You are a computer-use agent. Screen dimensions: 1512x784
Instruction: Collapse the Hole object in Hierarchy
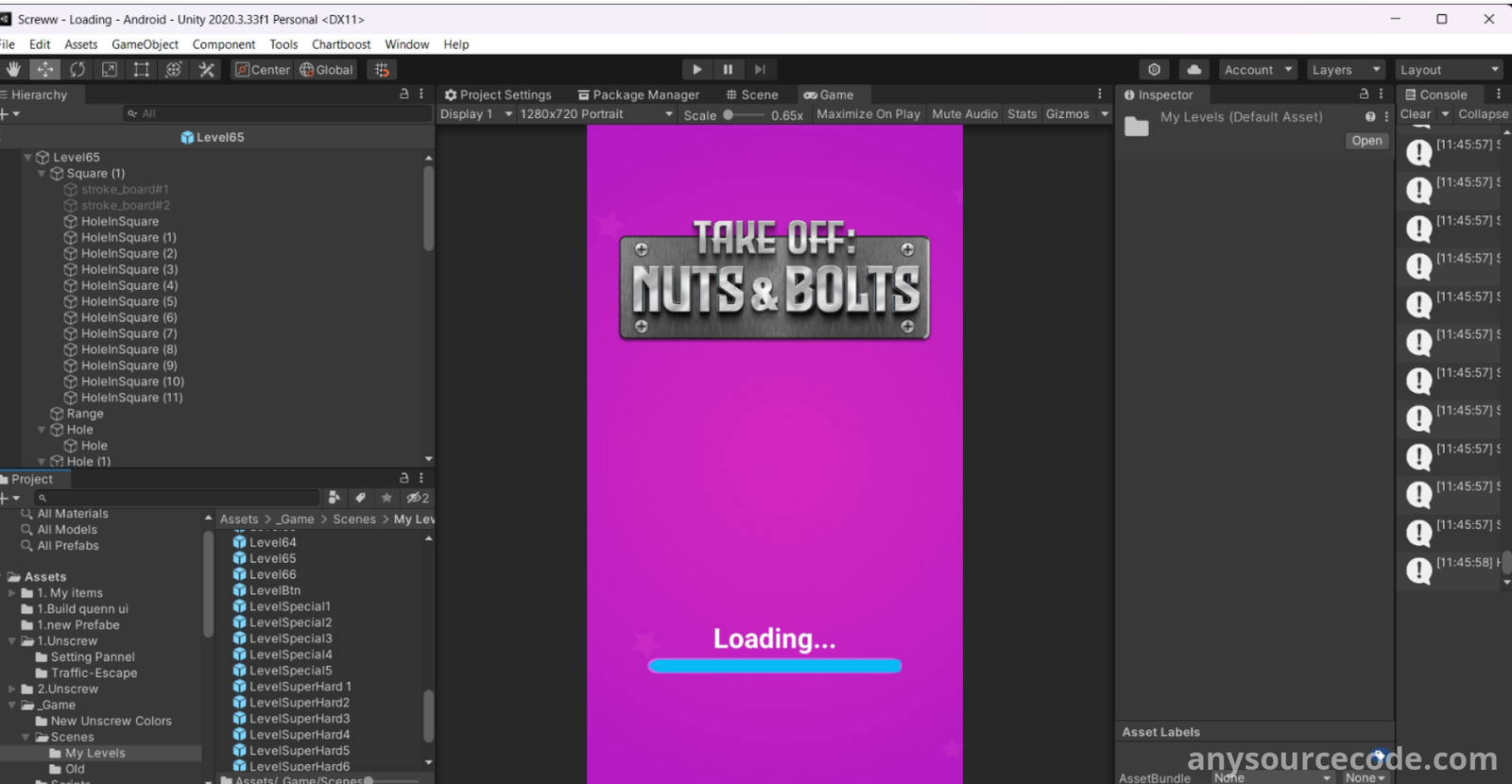coord(42,429)
